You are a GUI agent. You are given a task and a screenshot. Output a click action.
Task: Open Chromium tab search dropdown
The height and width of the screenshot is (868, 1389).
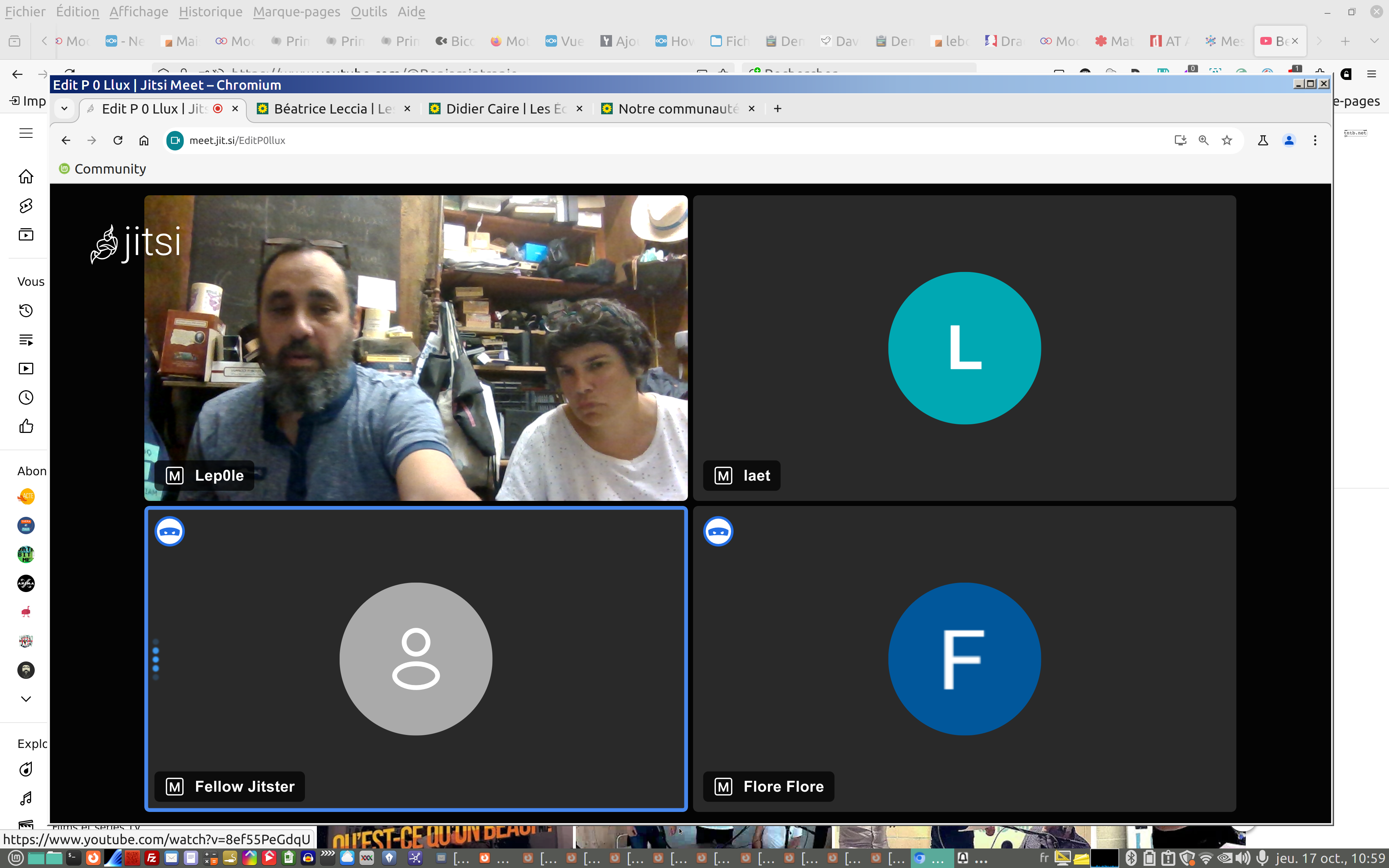64,109
